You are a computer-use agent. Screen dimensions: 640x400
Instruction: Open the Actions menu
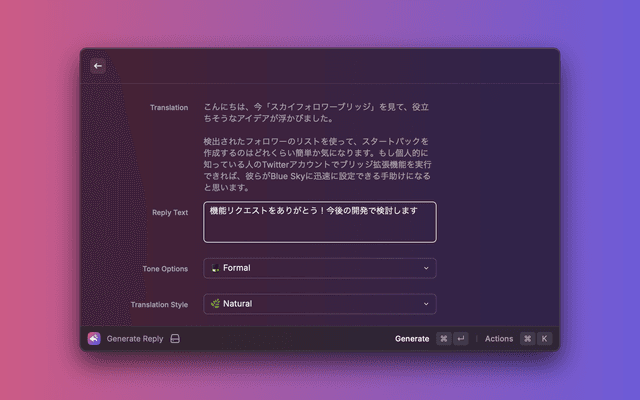[x=499, y=339]
